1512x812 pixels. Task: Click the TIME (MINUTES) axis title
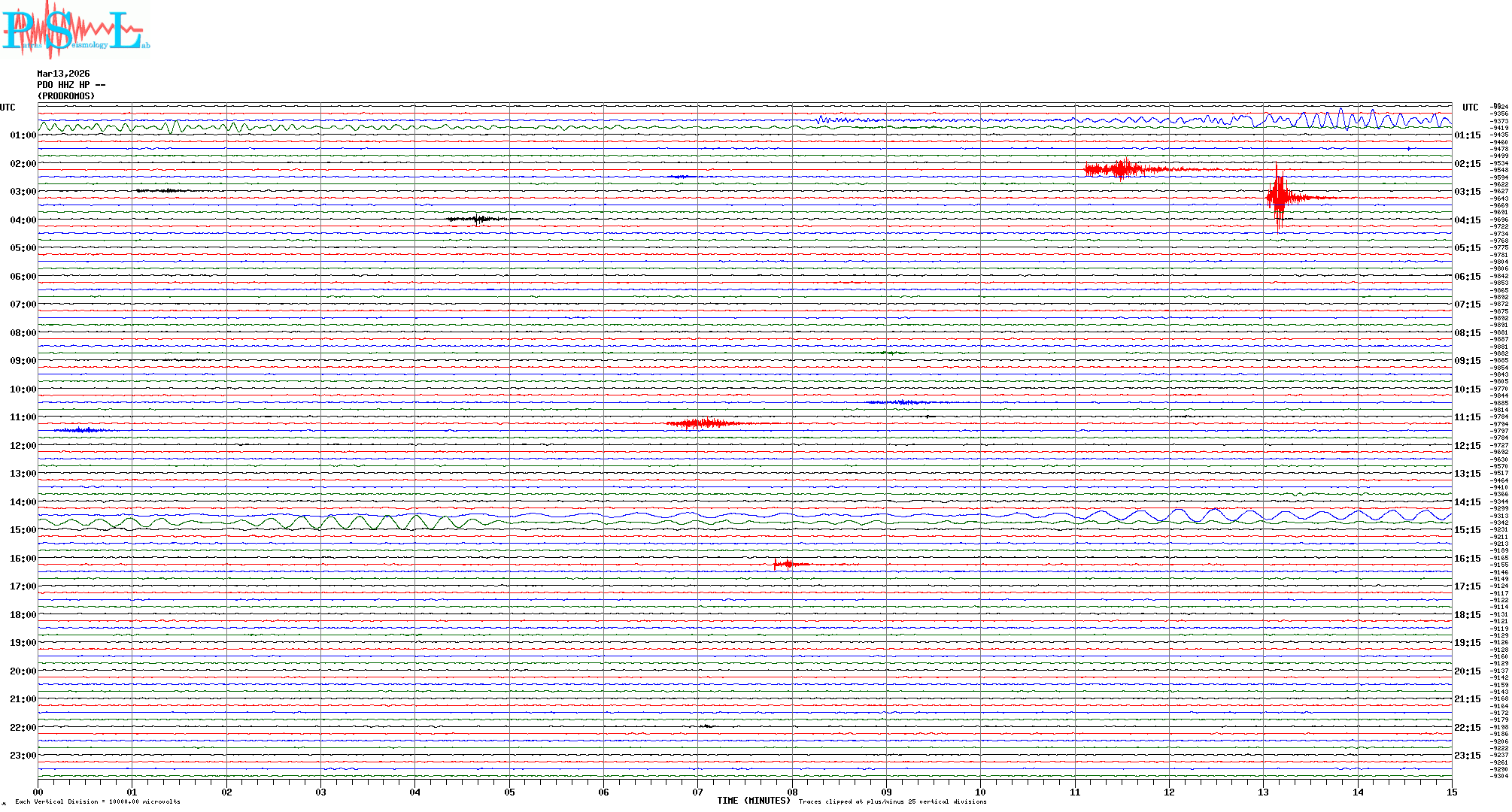(754, 801)
